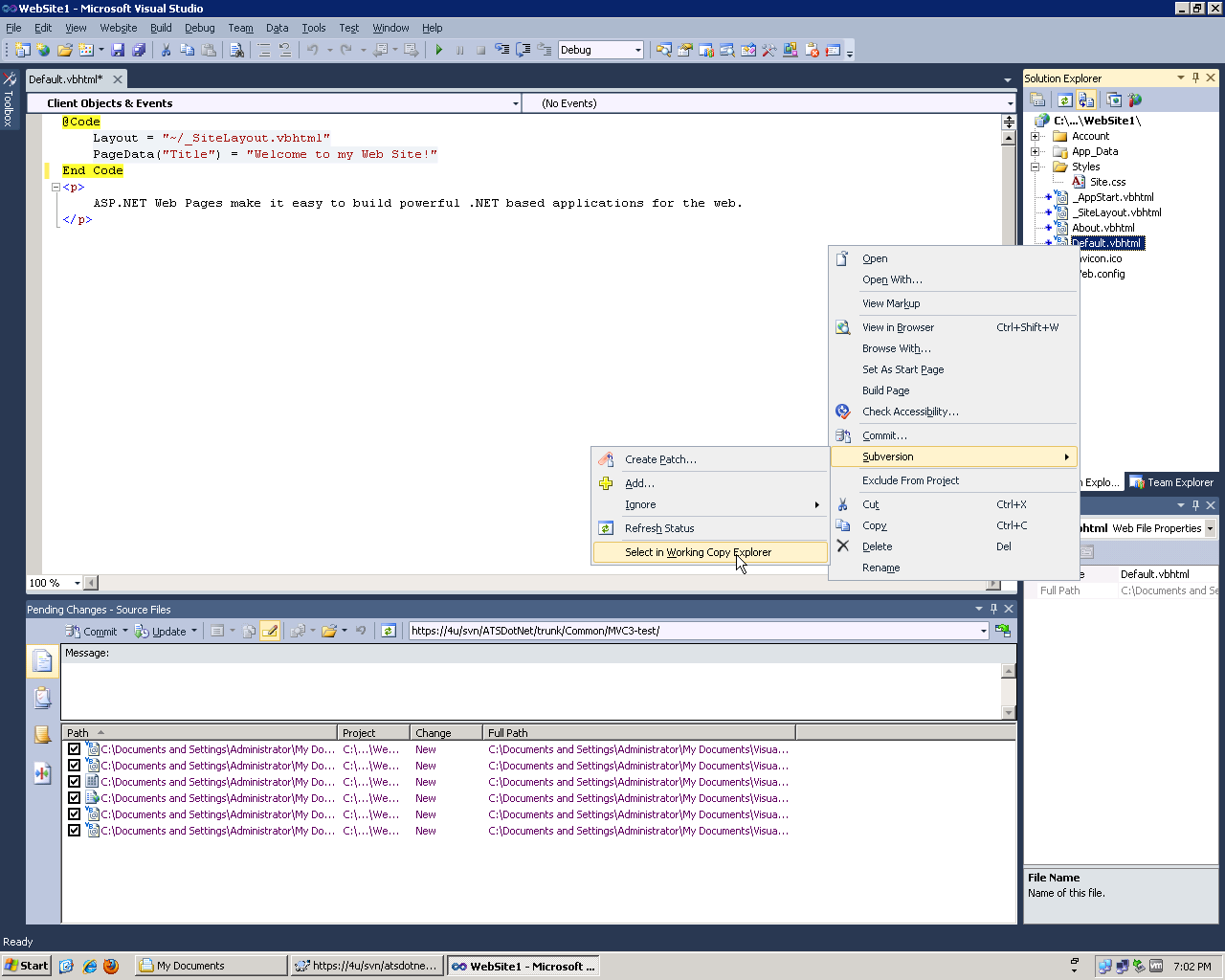Click the bottom sidebar icon in Pending Changes

(x=42, y=773)
